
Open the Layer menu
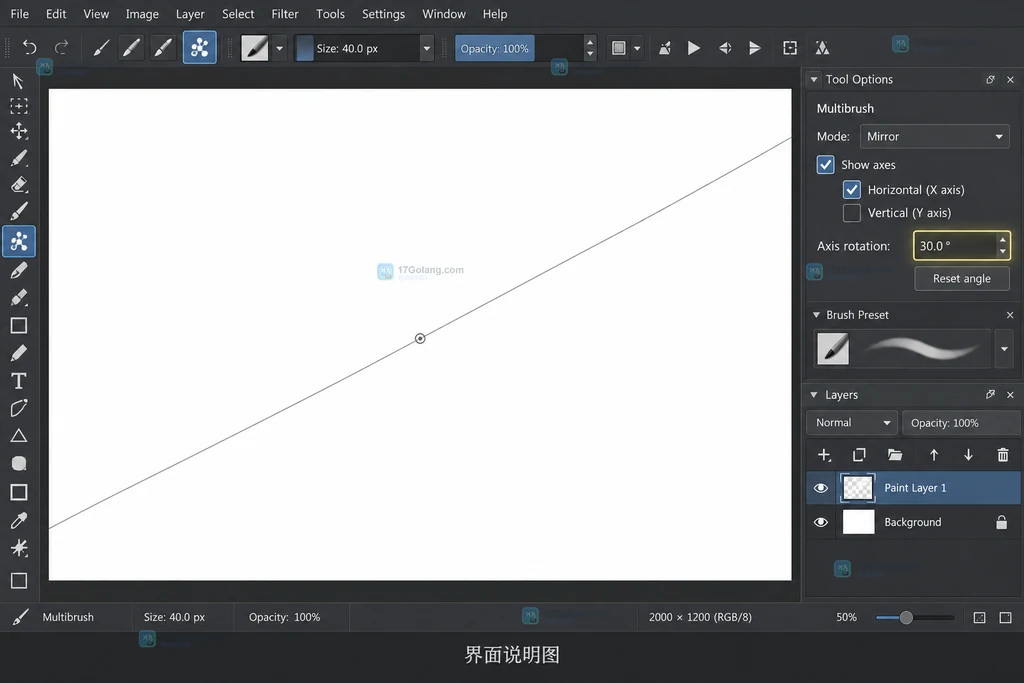pos(190,14)
